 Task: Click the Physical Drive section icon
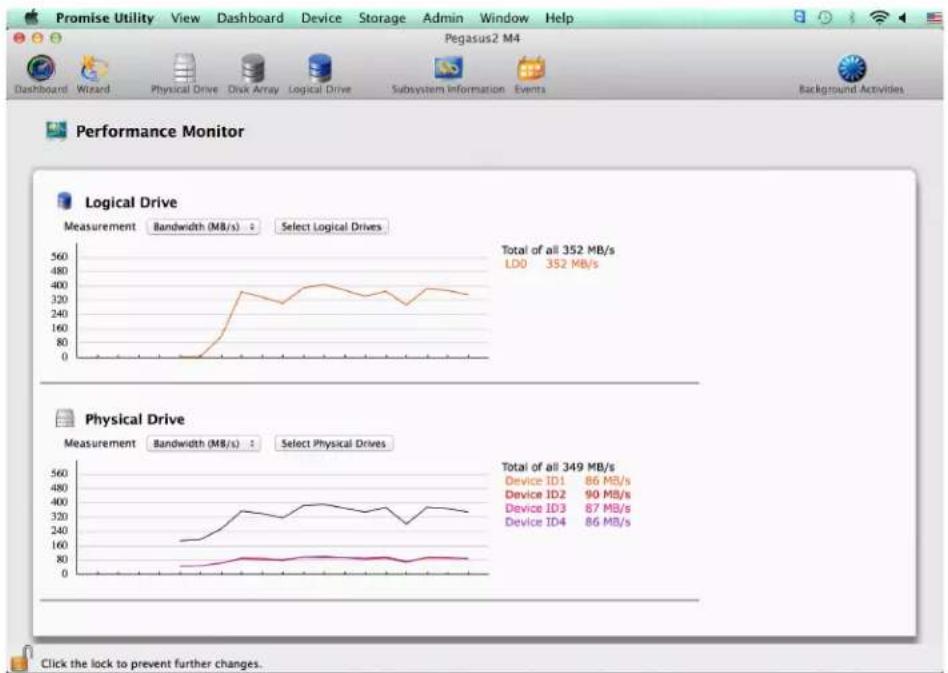point(65,418)
